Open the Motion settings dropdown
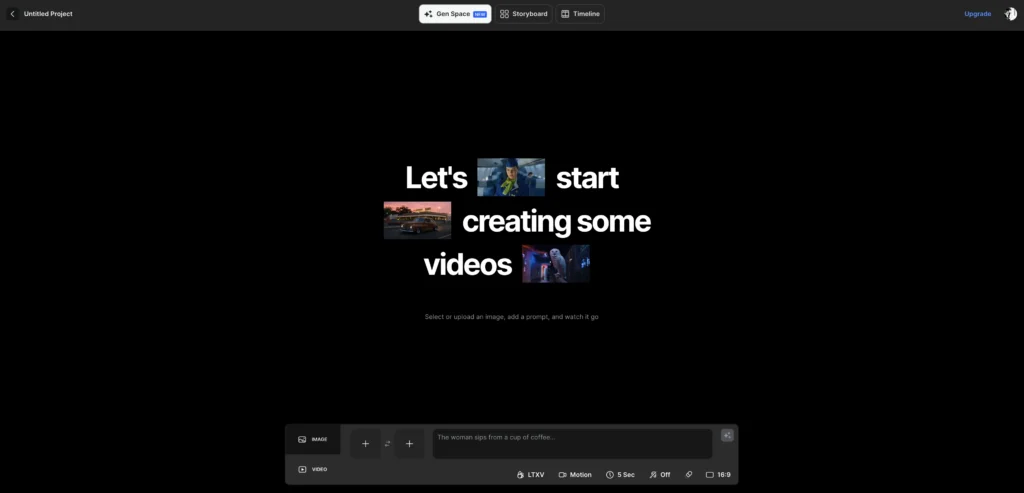Image resolution: width=1024 pixels, height=493 pixels. (575, 475)
